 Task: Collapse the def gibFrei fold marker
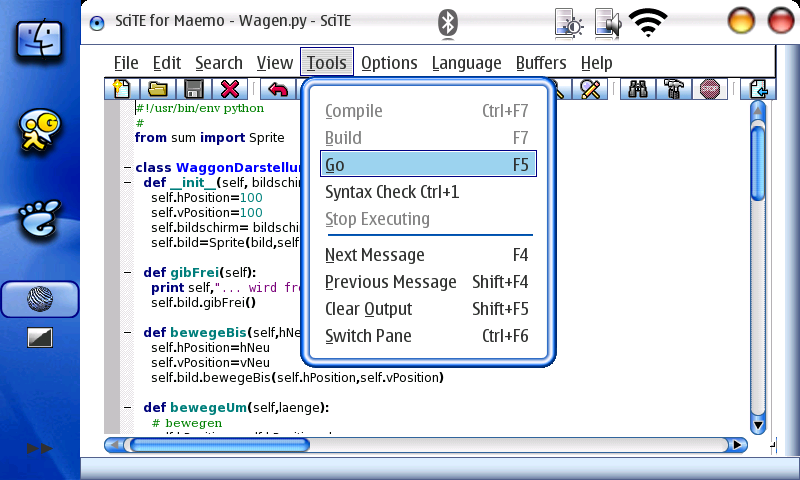coord(128,272)
